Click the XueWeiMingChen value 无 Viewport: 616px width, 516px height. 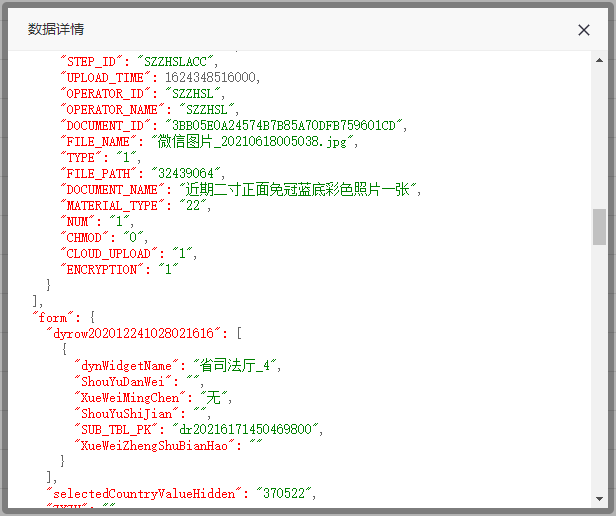tap(211, 397)
